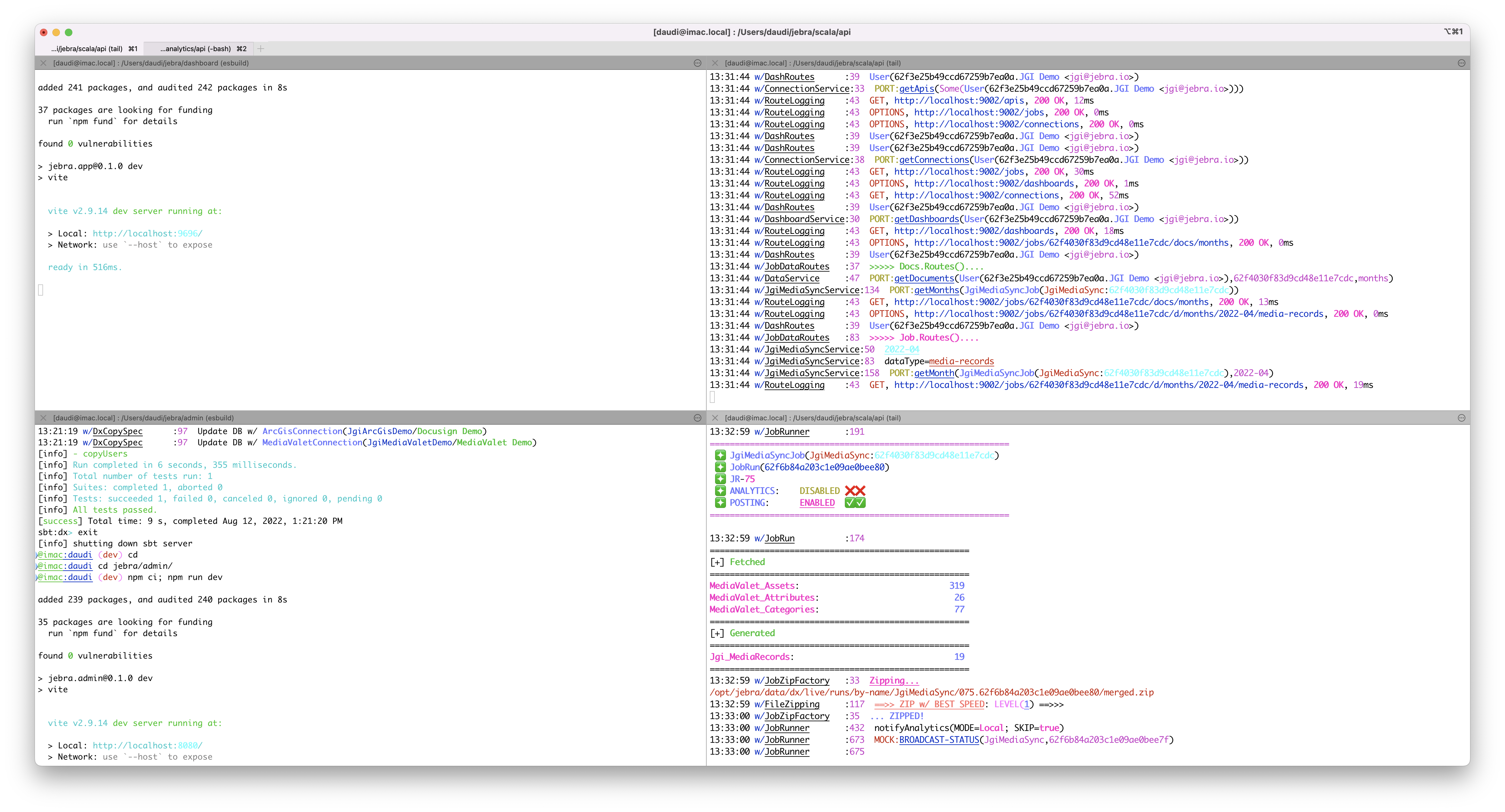Image resolution: width=1505 pixels, height=812 pixels.
Task: Open the http://localhost:8080/ link
Action: 147,745
